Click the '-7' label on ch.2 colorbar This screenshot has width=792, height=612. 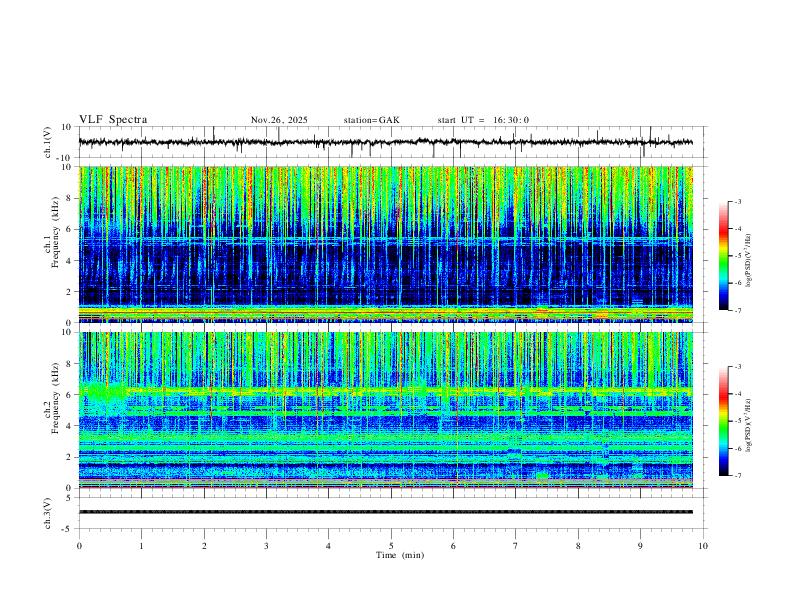737,475
